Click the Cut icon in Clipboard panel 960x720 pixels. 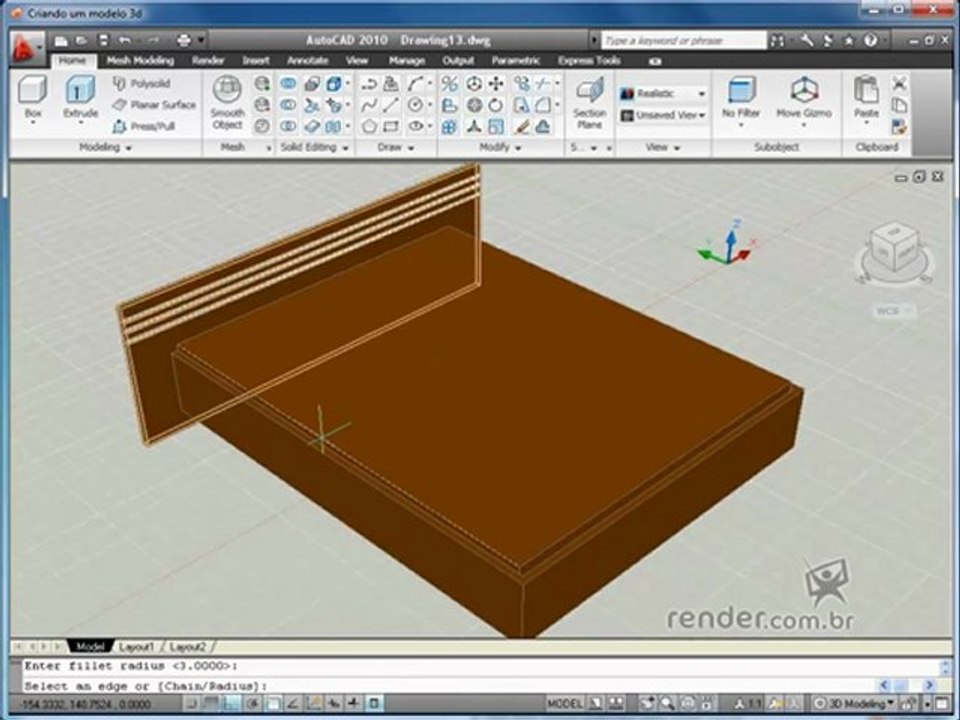(899, 83)
